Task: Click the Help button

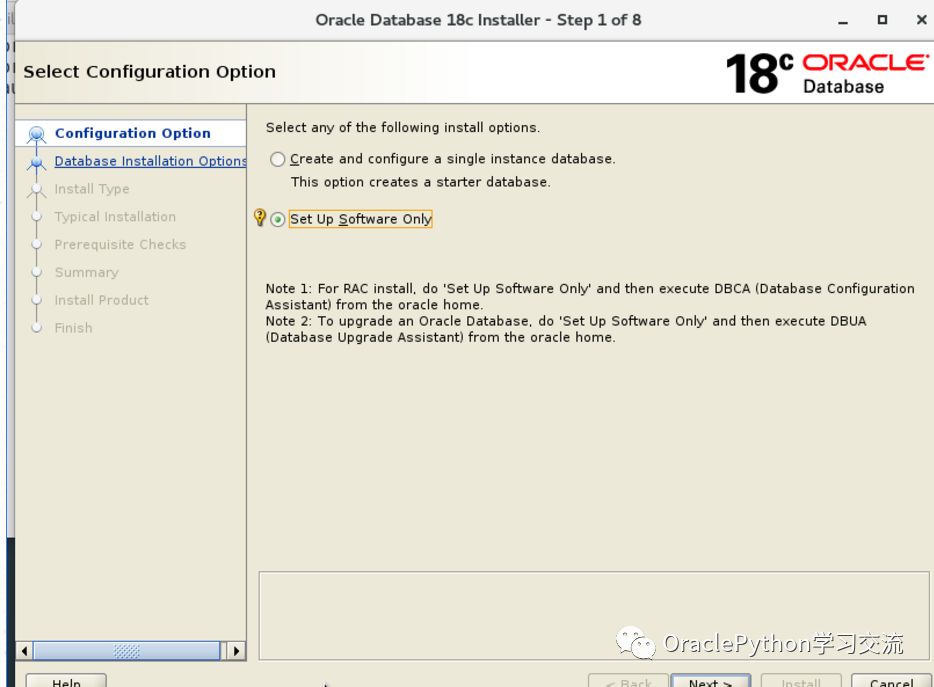Action: pyautogui.click(x=66, y=682)
